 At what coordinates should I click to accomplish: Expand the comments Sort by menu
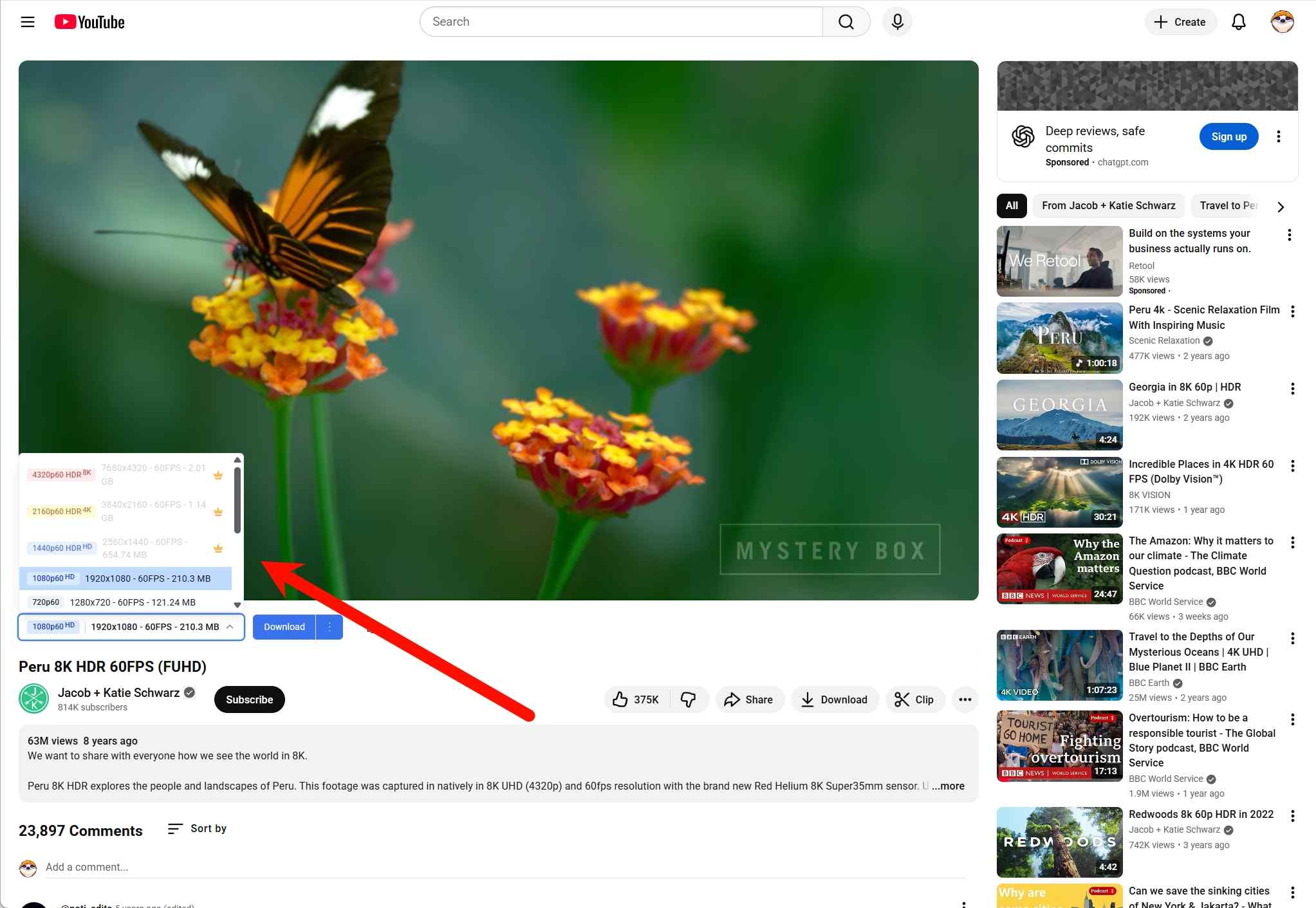click(x=197, y=829)
